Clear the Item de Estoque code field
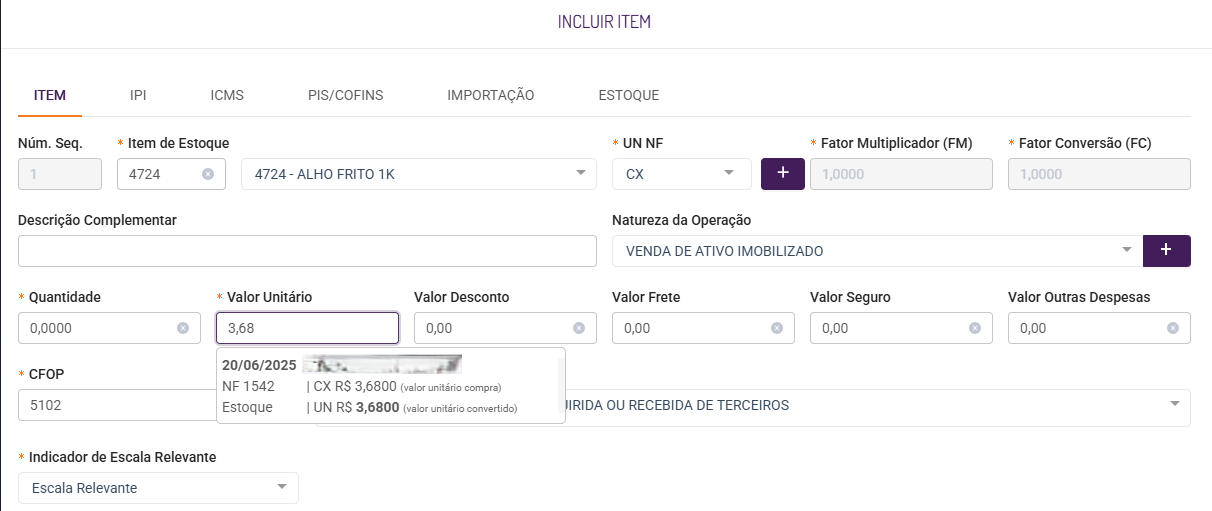Viewport: 1212px width, 511px height. pyautogui.click(x=208, y=174)
